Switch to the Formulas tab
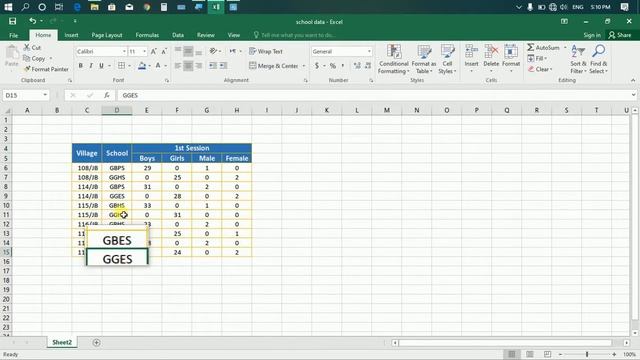The height and width of the screenshot is (360, 640). 147,35
